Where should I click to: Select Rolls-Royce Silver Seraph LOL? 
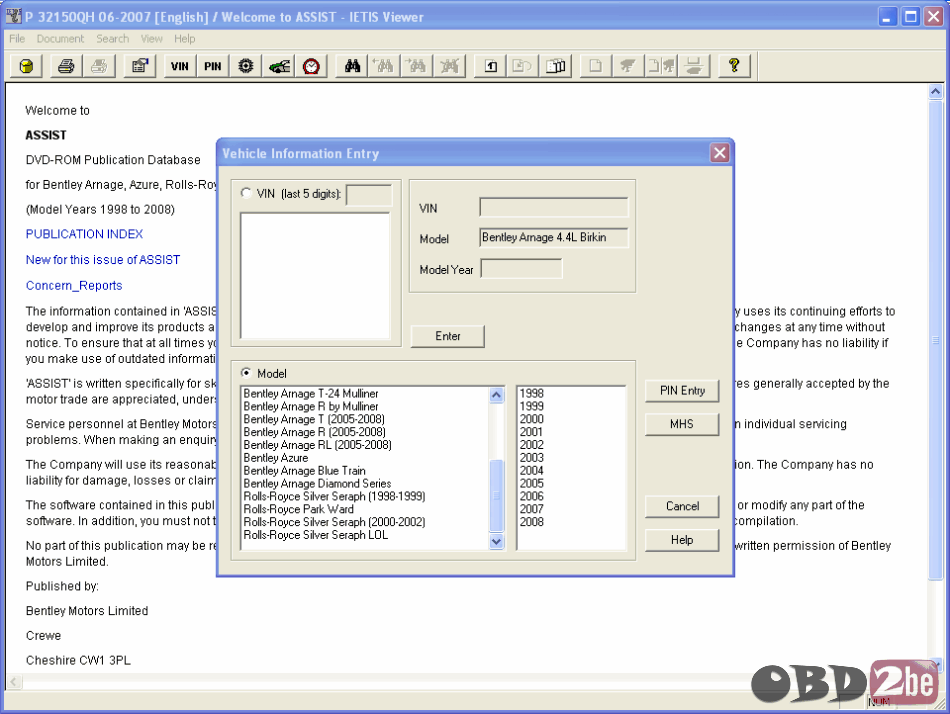click(316, 535)
